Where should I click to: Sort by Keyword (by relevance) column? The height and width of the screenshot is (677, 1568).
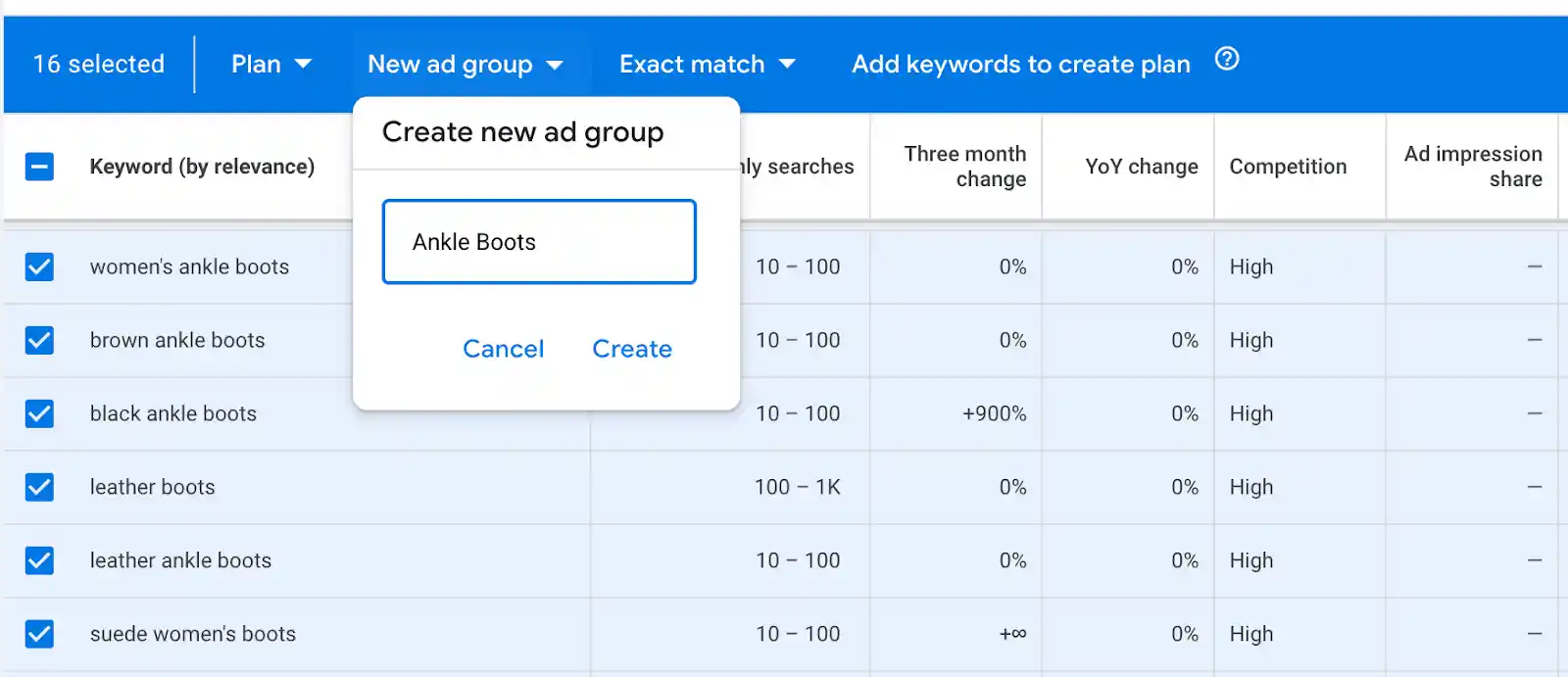point(202,167)
